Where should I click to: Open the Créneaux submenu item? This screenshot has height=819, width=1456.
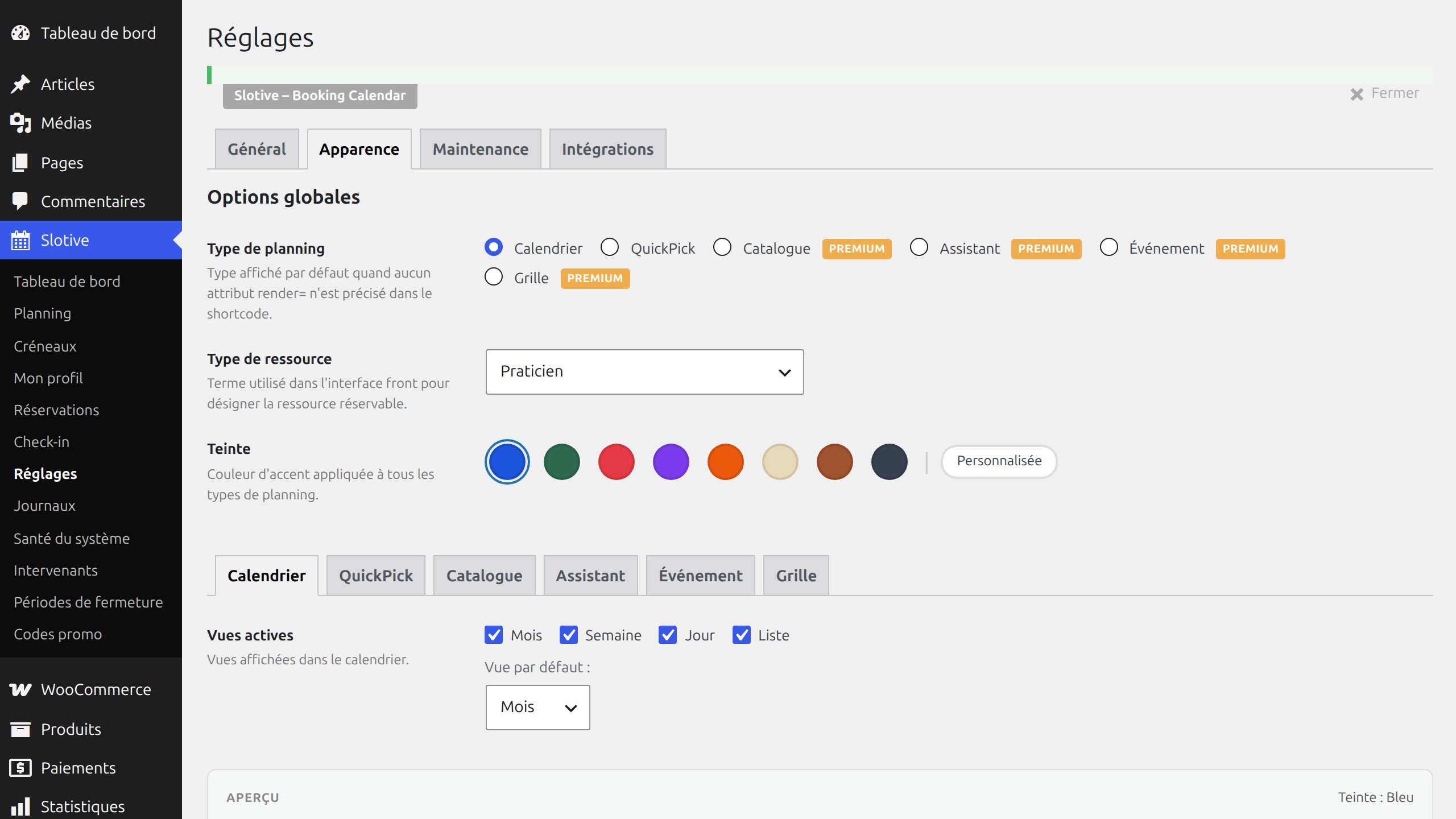(x=45, y=346)
